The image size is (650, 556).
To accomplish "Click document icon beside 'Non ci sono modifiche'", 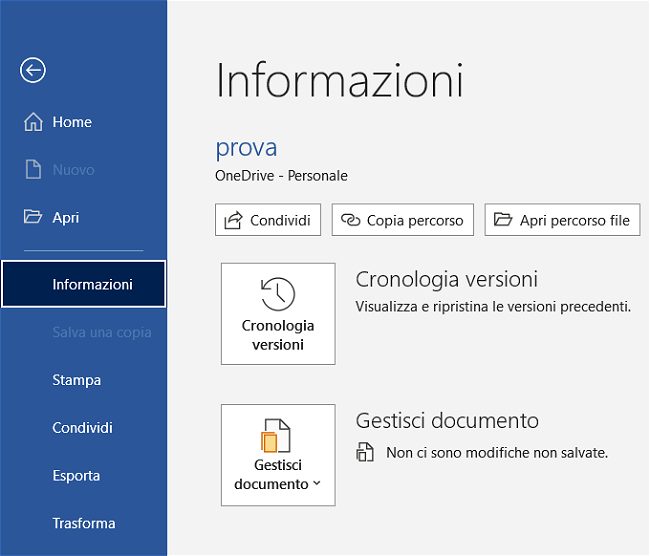I will (365, 453).
